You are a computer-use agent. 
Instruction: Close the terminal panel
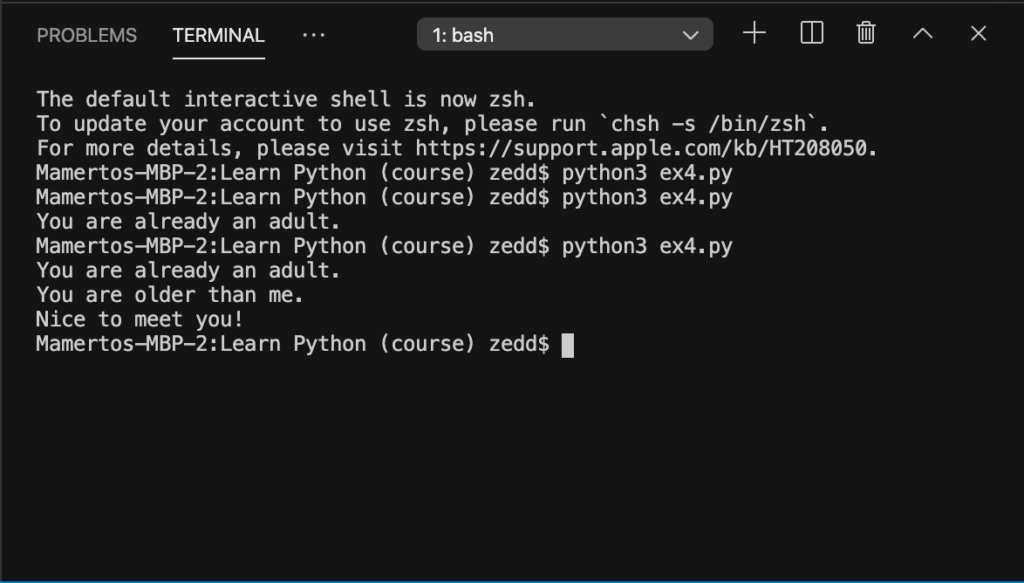978,33
